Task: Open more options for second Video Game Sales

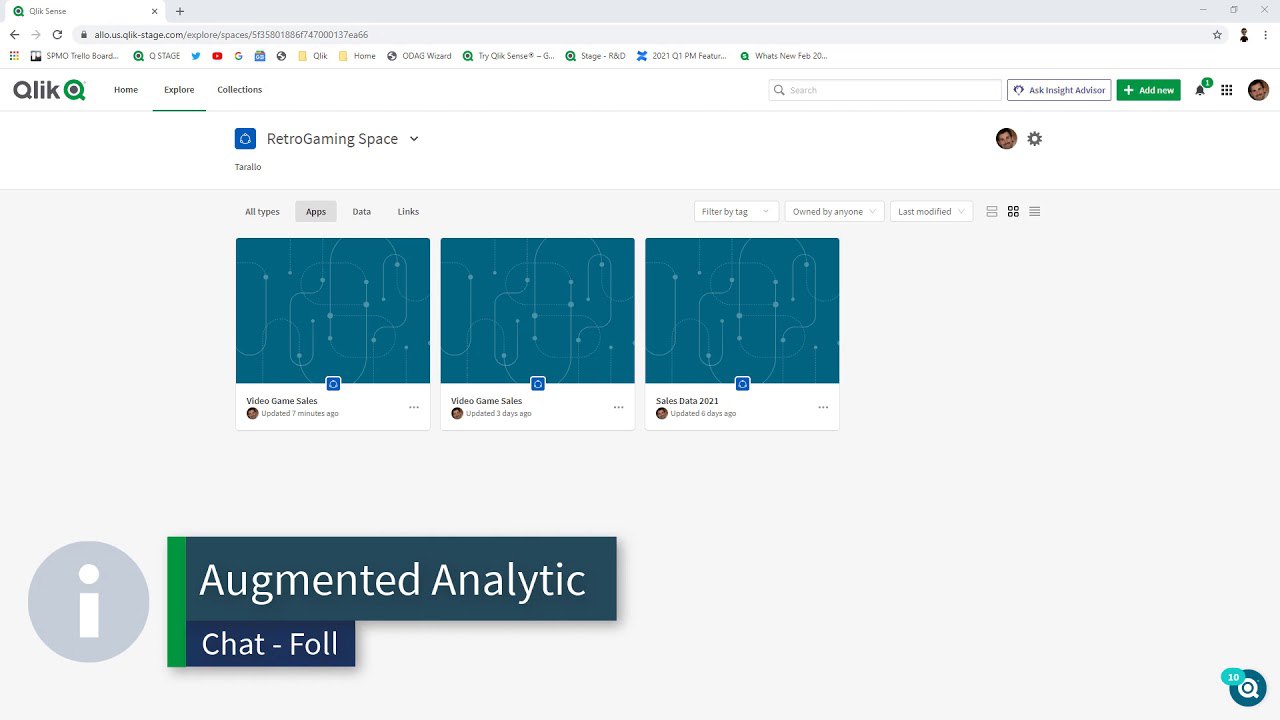Action: point(619,407)
